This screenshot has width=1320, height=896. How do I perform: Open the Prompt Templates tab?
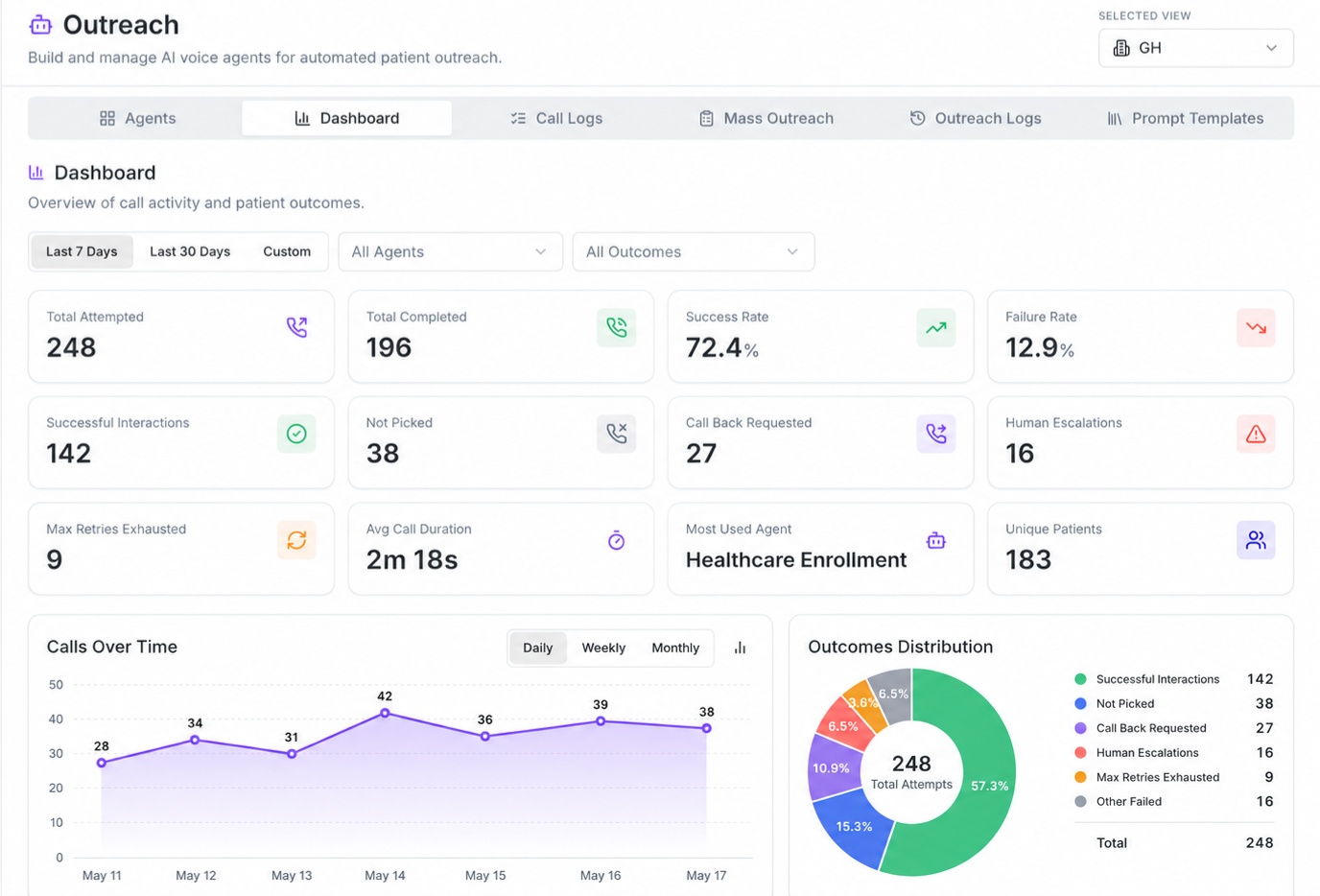coord(1185,118)
